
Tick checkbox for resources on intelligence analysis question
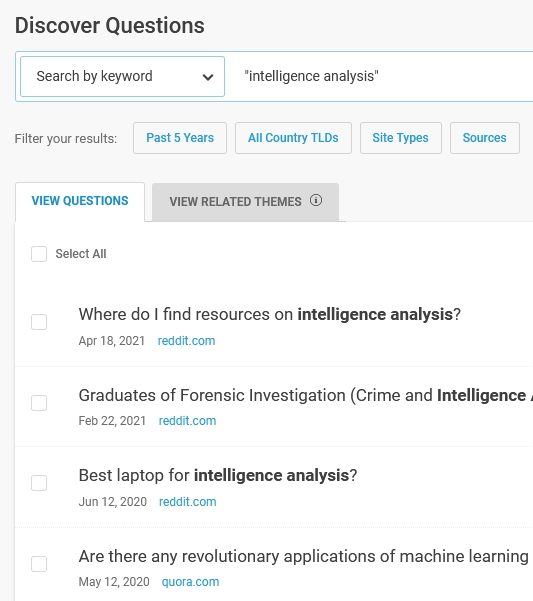[x=39, y=322]
